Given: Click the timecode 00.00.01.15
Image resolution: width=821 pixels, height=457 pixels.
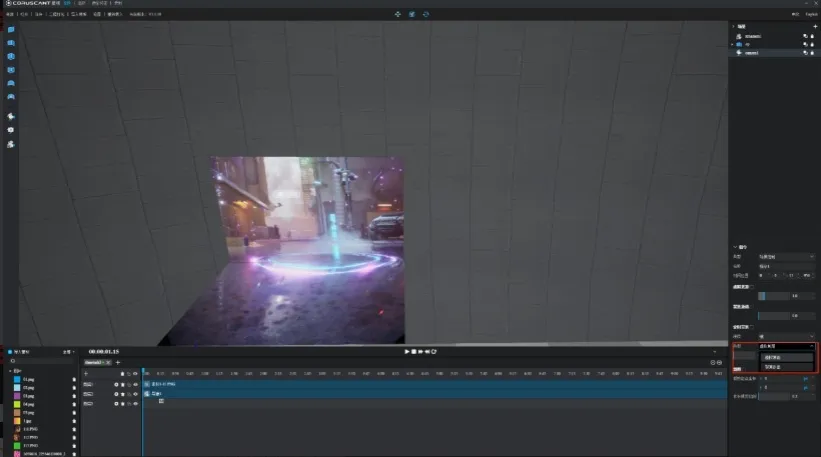Looking at the screenshot, I should pyautogui.click(x=104, y=352).
